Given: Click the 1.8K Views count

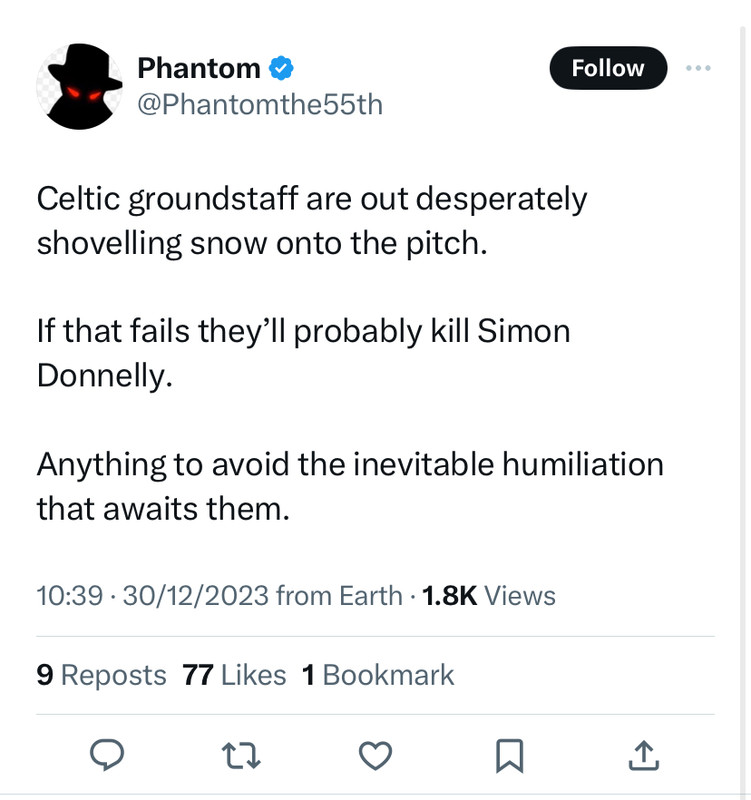Looking at the screenshot, I should pyautogui.click(x=489, y=595).
